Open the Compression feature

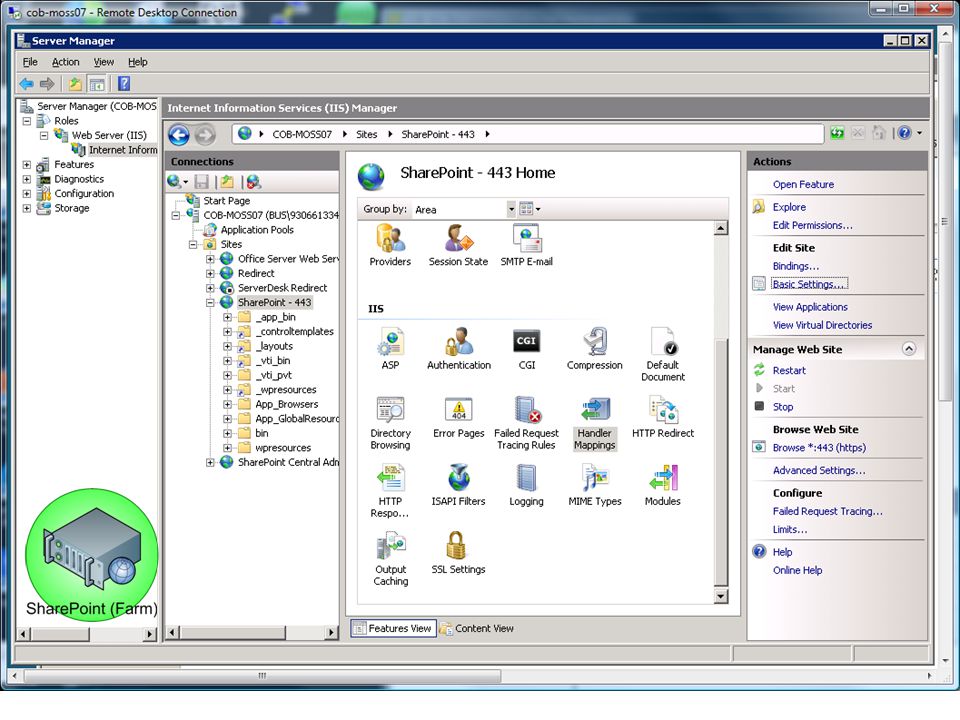click(594, 349)
